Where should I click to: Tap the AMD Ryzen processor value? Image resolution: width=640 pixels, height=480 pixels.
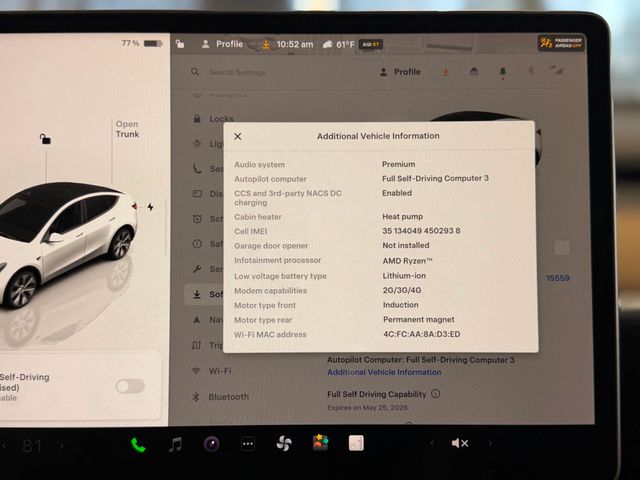coord(407,260)
